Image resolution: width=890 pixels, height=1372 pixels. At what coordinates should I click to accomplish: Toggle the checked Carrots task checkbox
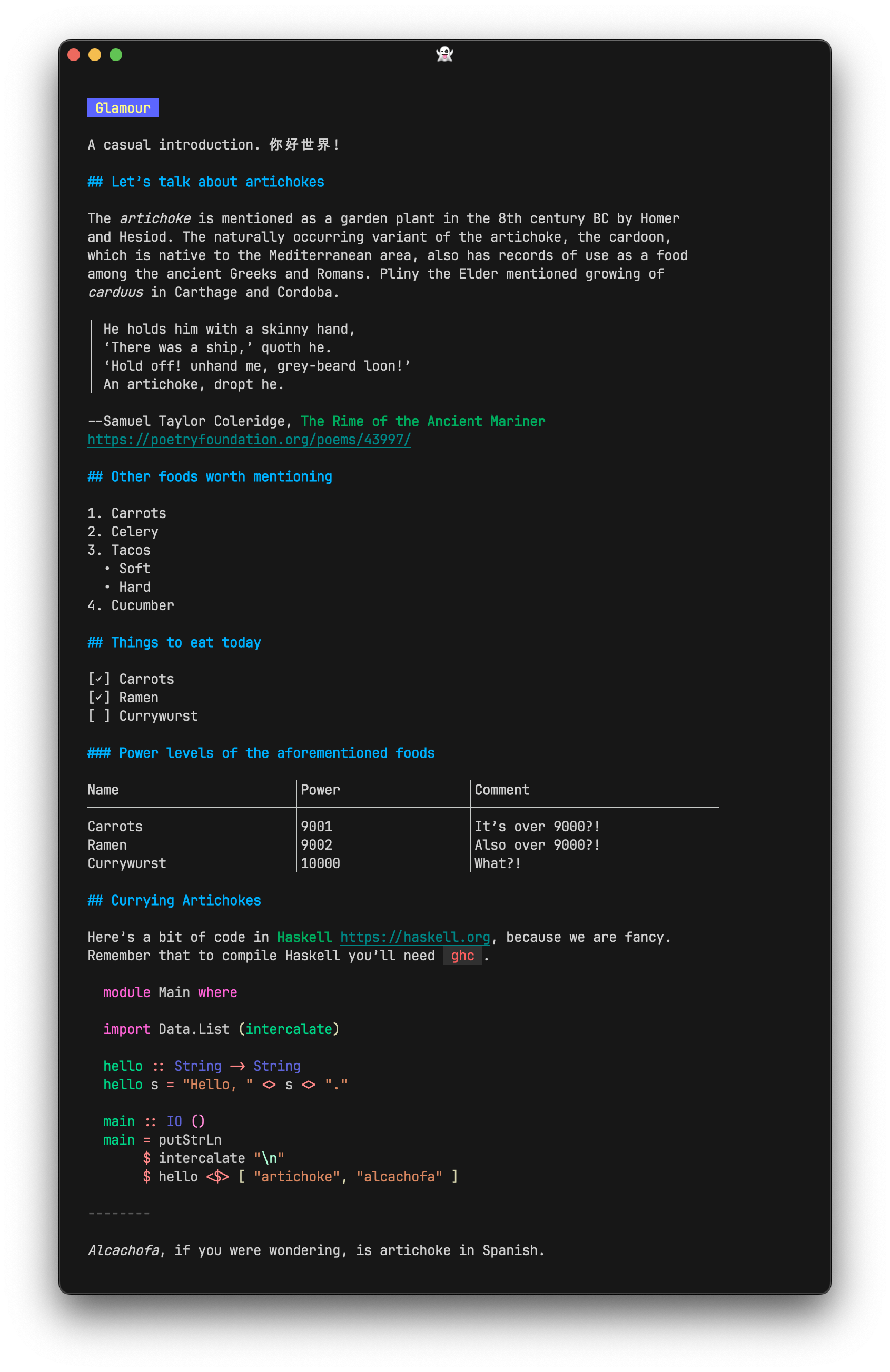point(99,679)
